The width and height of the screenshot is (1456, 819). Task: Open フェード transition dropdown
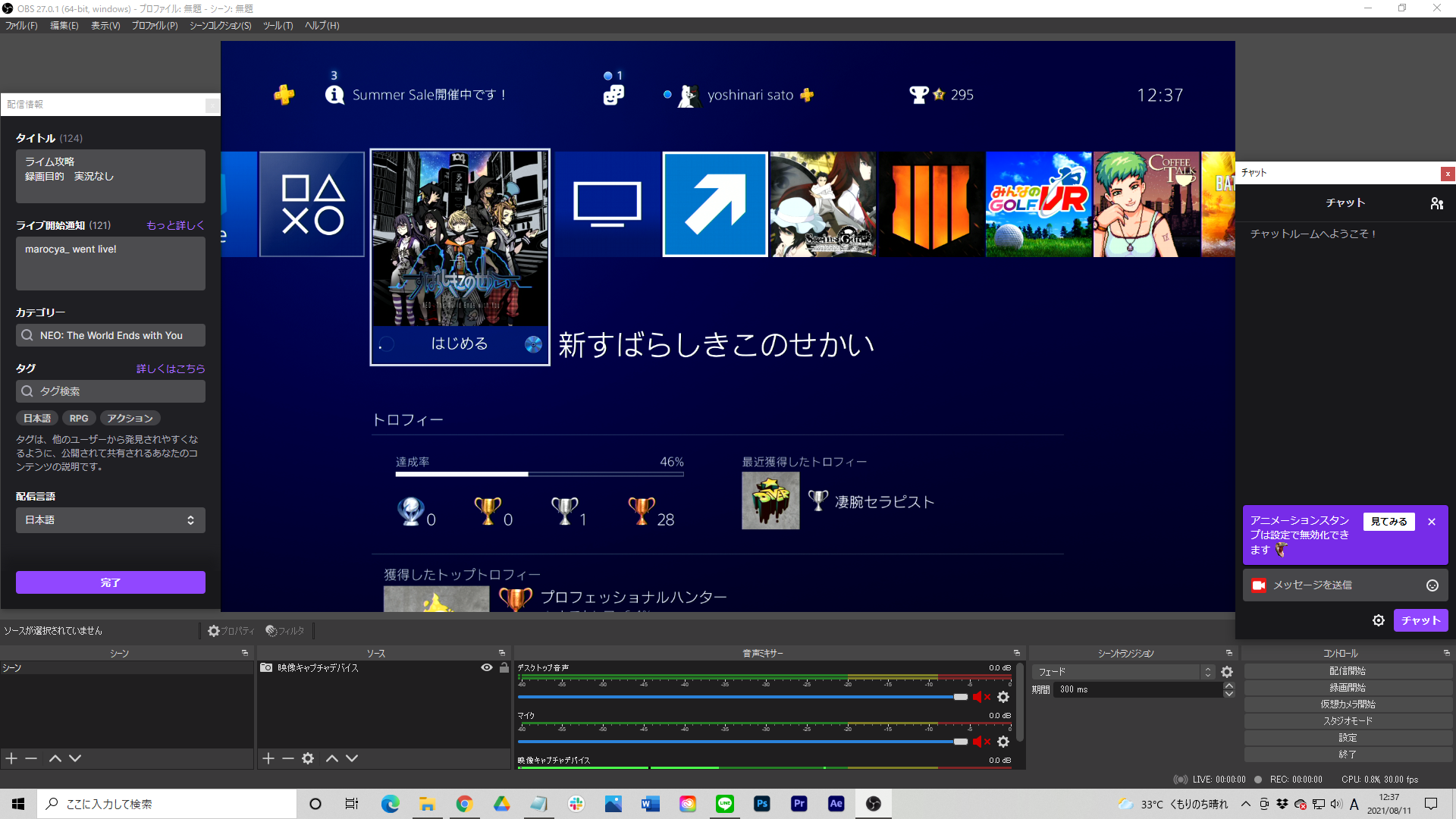(1124, 672)
